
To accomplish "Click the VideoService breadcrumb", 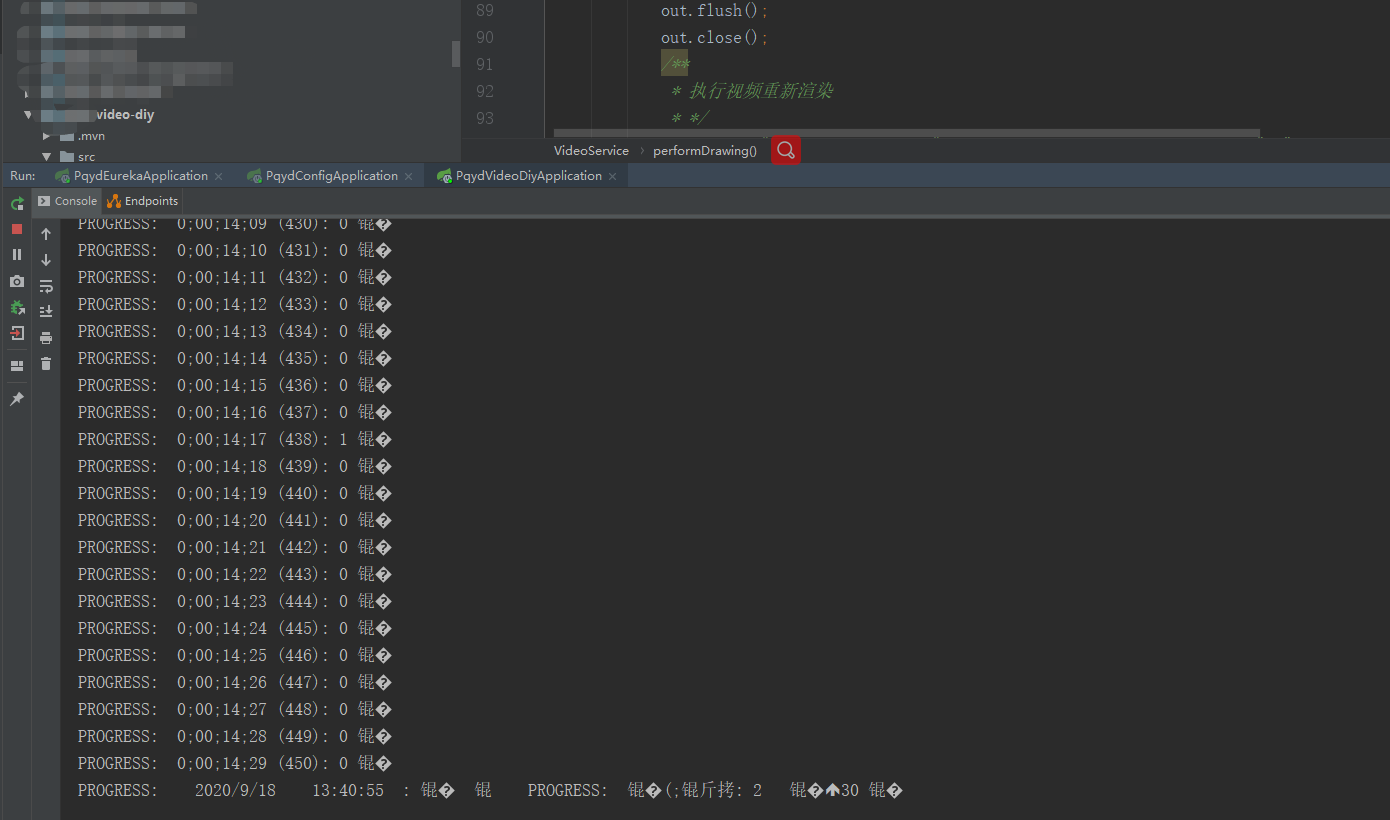I will click(x=591, y=151).
